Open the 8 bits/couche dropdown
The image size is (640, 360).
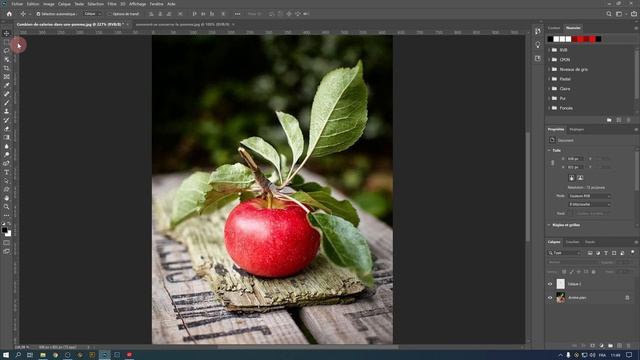pos(590,204)
